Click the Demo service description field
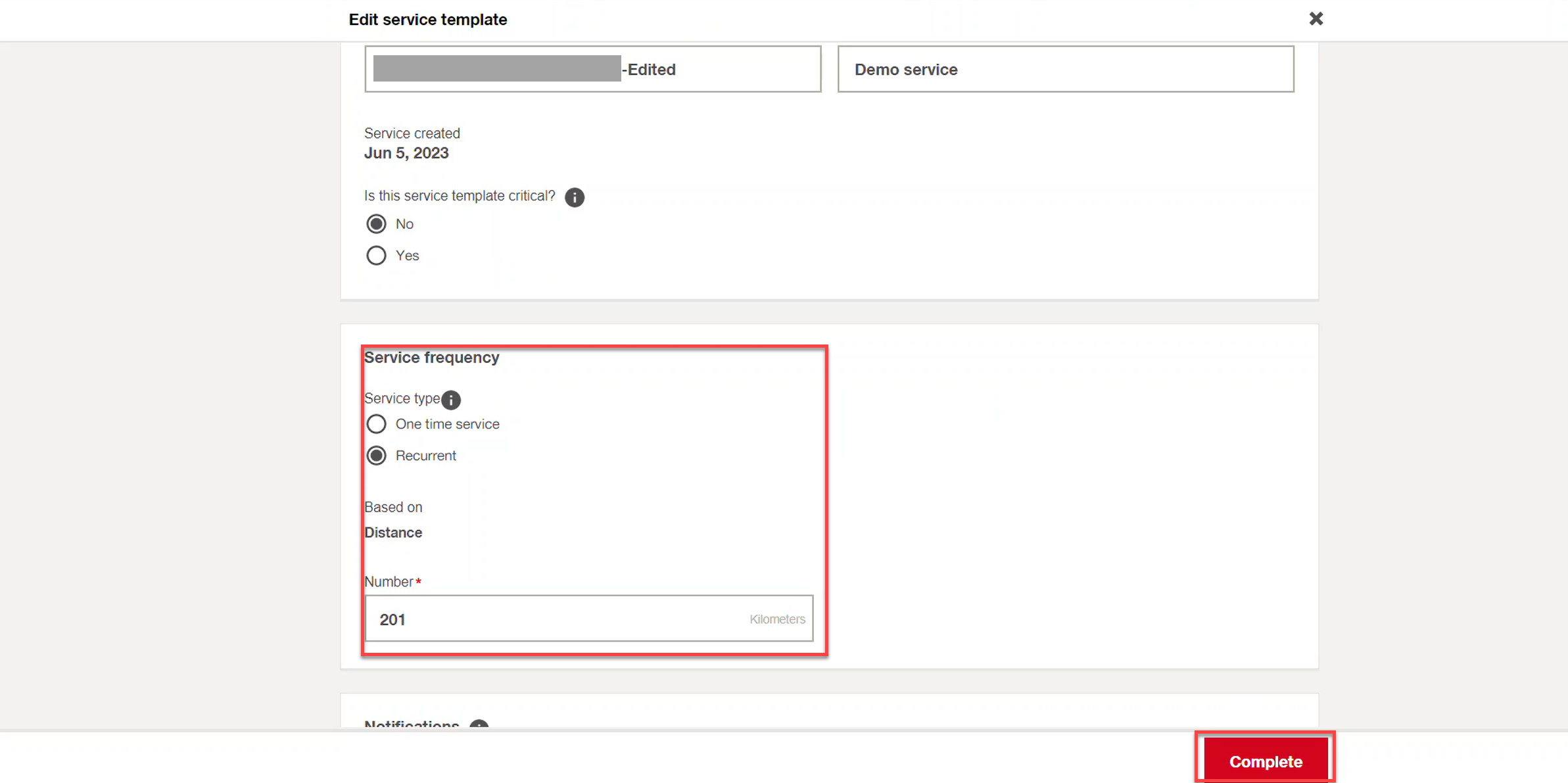Image resolution: width=1568 pixels, height=783 pixels. click(x=1066, y=69)
